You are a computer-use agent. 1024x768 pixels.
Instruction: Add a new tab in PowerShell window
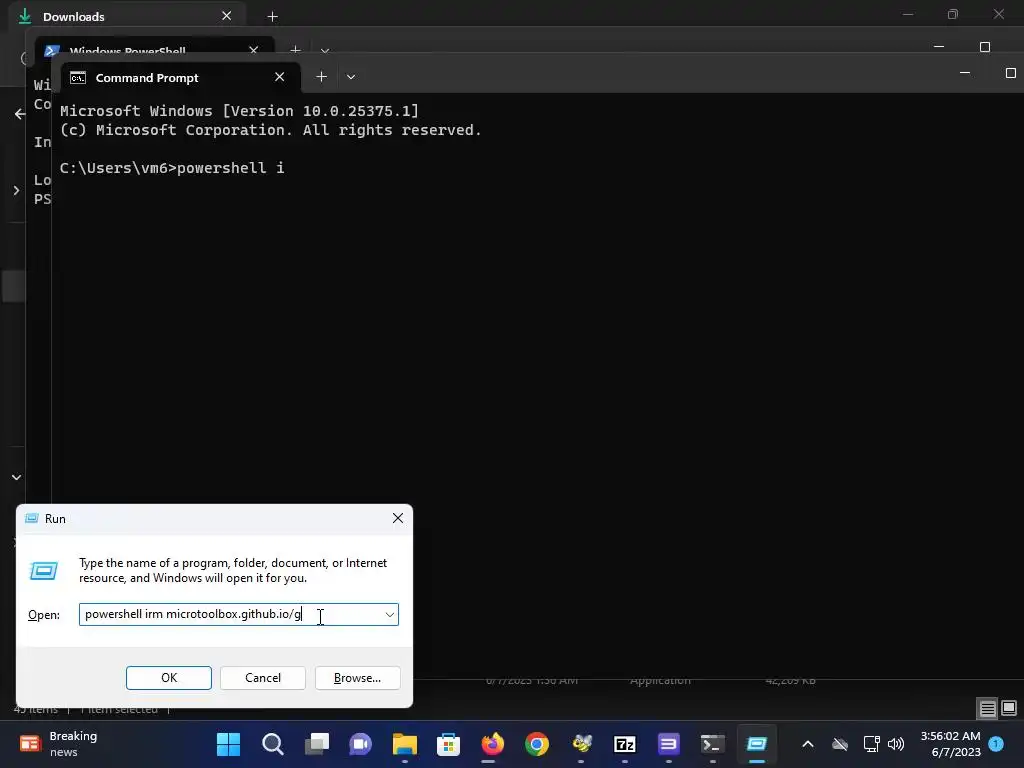(x=295, y=50)
